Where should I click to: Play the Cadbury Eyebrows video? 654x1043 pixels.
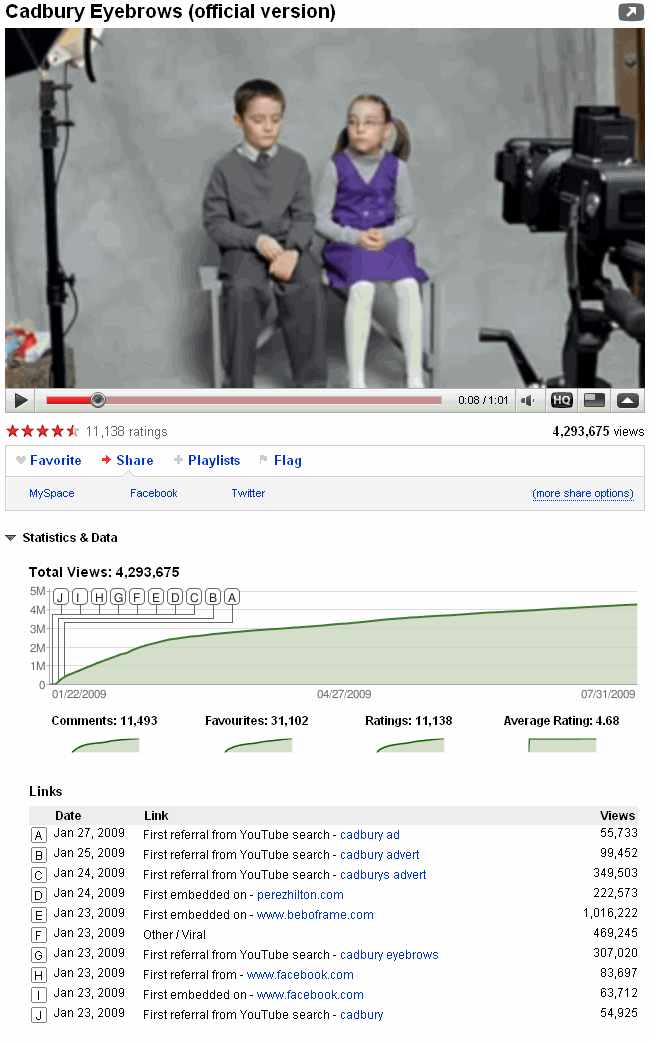[21, 400]
